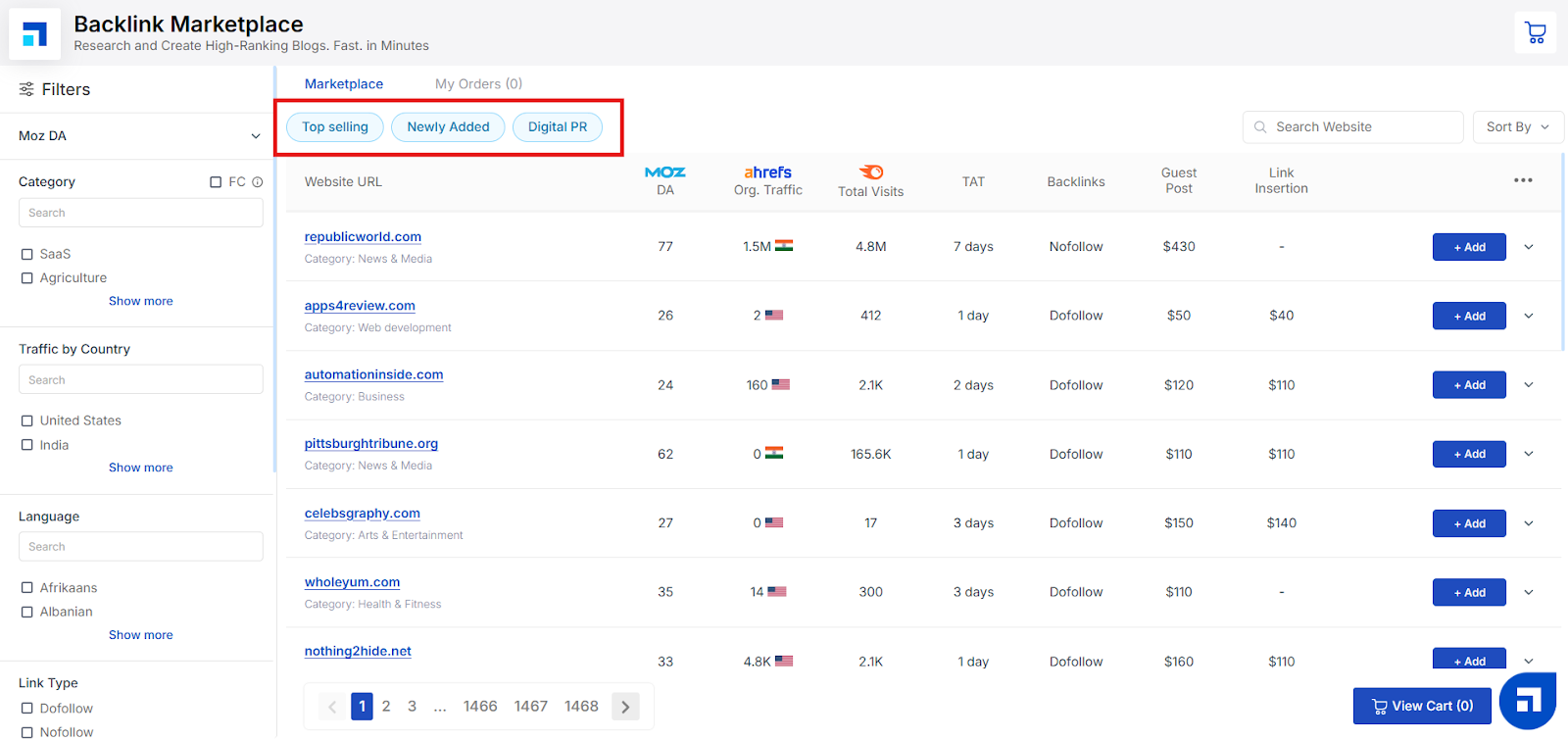Go to page 3 in pagination
Viewport: 1568px width, 740px height.
413,707
